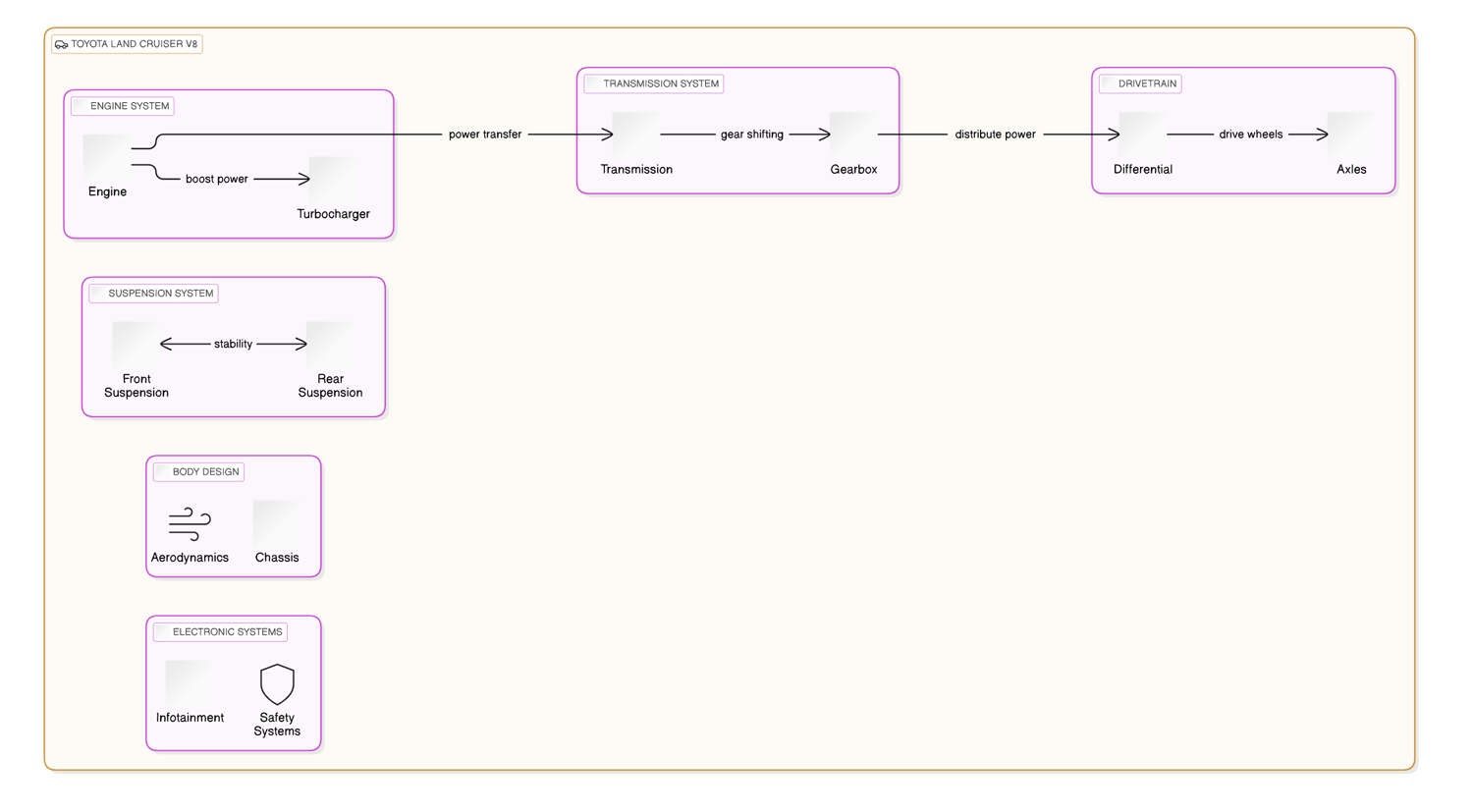The width and height of the screenshot is (1473, 812).
Task: Select the 'drive wheels' connection label
Action: (x=1250, y=135)
